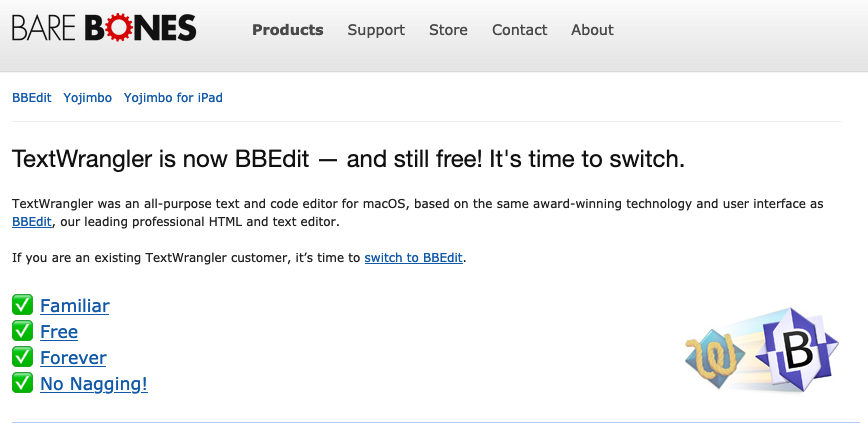868x431 pixels.
Task: Open the Familiar link
Action: point(75,306)
